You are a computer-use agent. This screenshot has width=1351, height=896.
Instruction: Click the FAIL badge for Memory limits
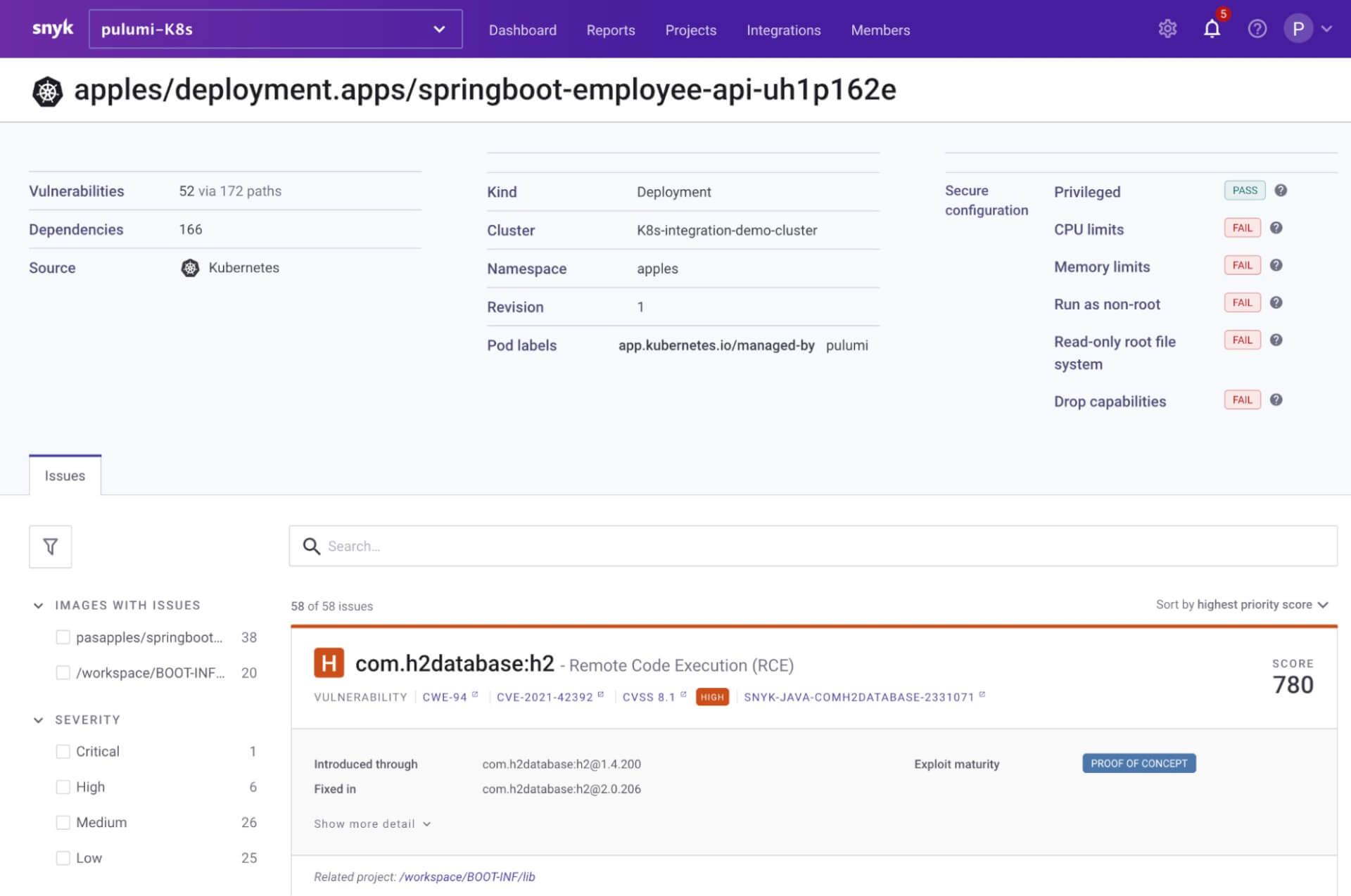pos(1243,265)
